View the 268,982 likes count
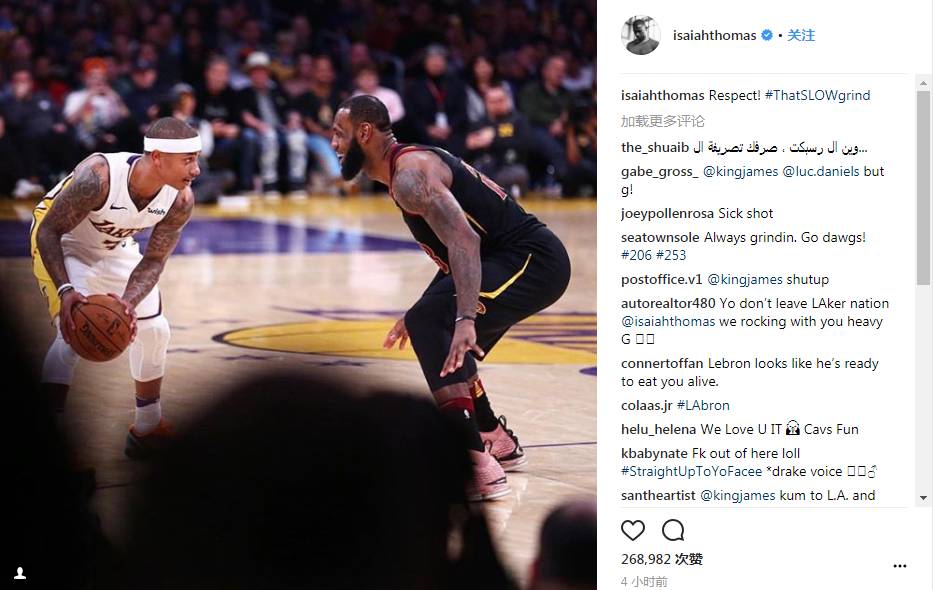933x590 pixels. 662,559
